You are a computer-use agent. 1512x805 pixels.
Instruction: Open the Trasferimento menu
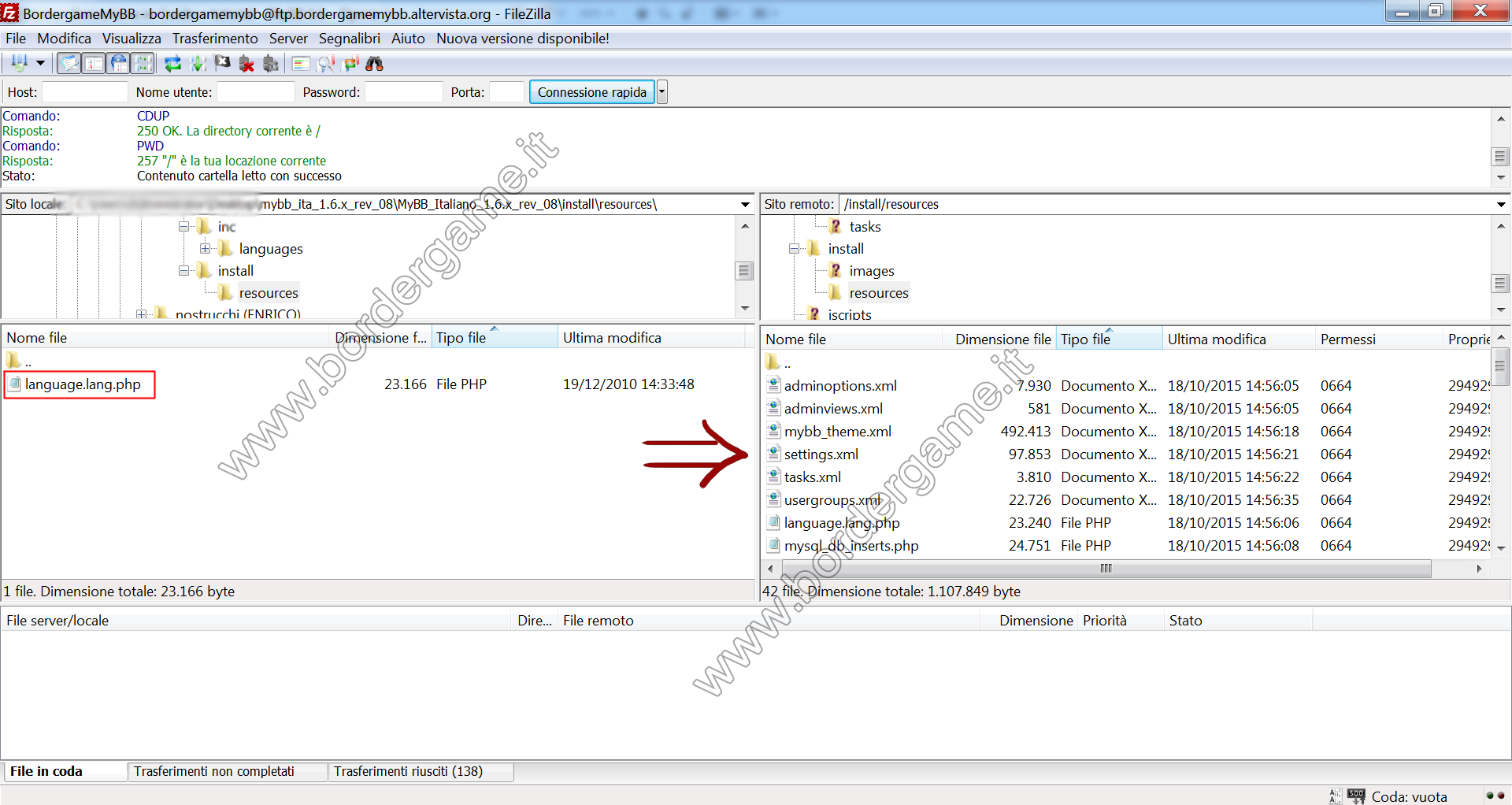215,39
